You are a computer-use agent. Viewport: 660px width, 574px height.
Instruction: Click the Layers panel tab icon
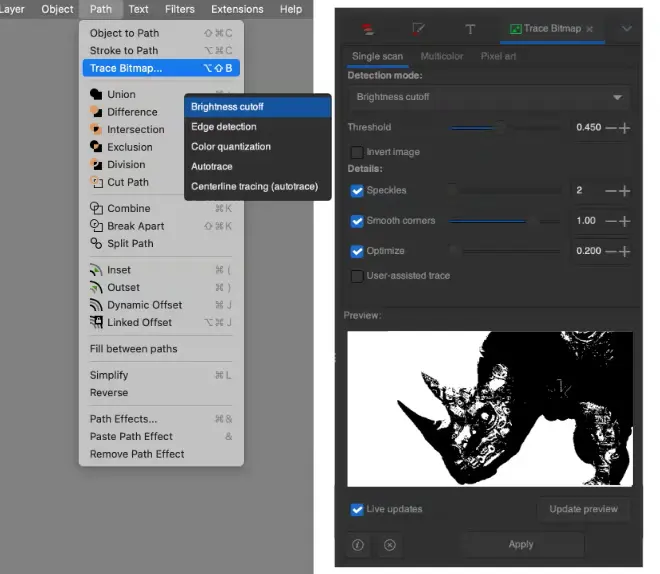366,29
